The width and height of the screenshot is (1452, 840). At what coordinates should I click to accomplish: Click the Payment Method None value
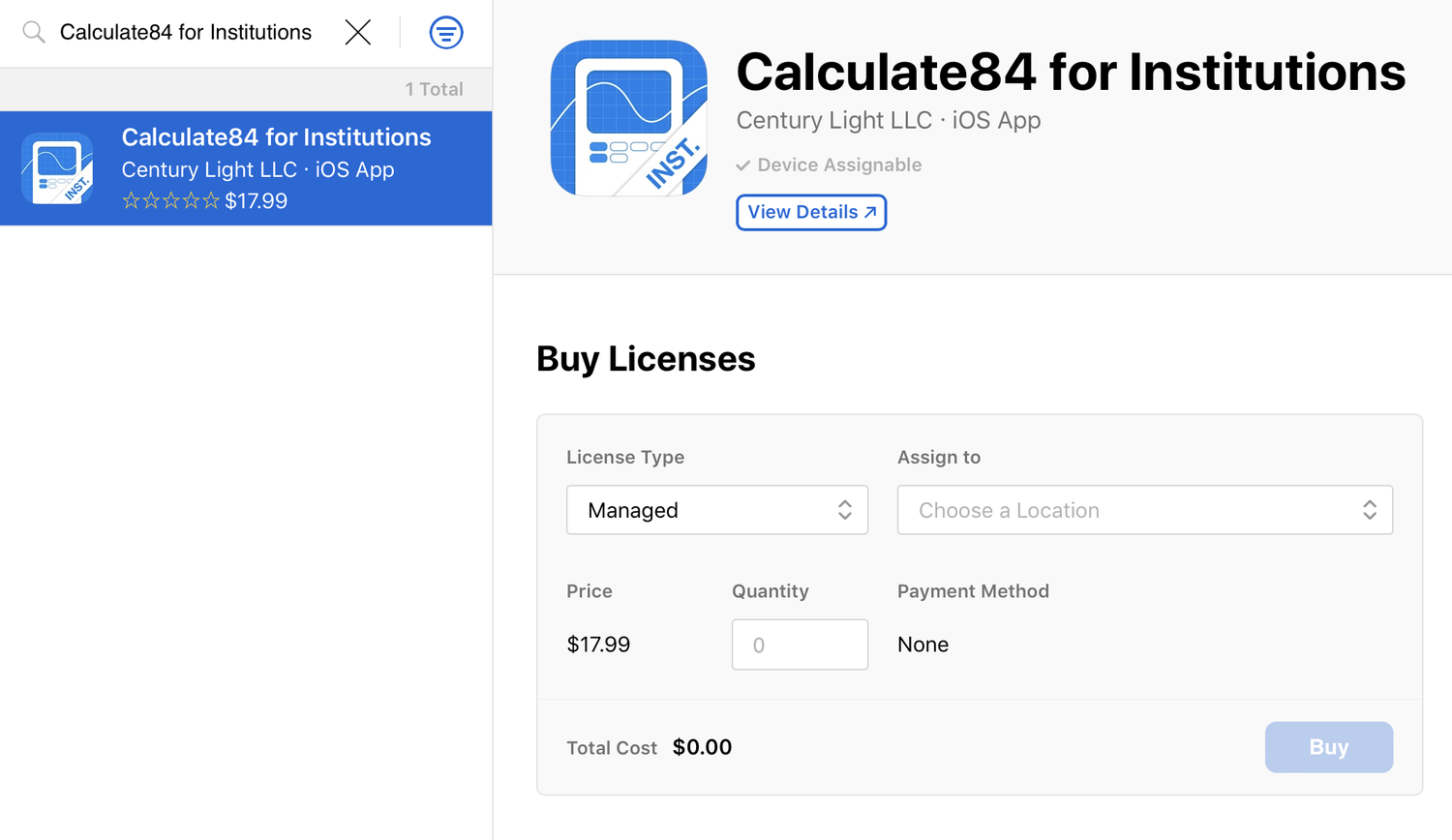[x=923, y=645]
